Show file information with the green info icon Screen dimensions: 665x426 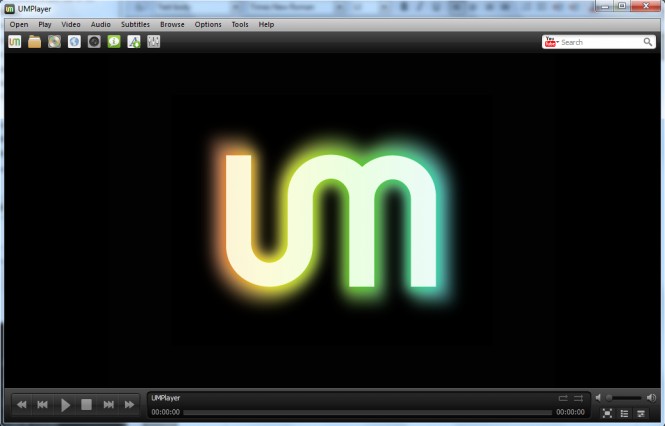[114, 42]
